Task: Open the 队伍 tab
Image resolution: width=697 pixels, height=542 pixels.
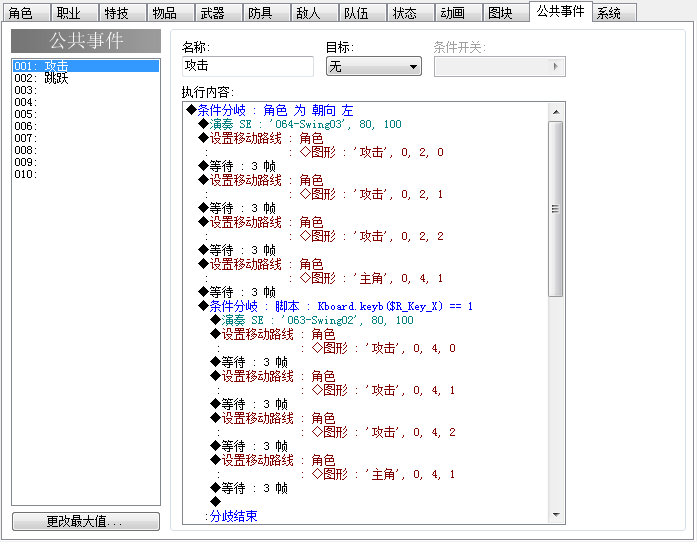Action: tap(362, 13)
